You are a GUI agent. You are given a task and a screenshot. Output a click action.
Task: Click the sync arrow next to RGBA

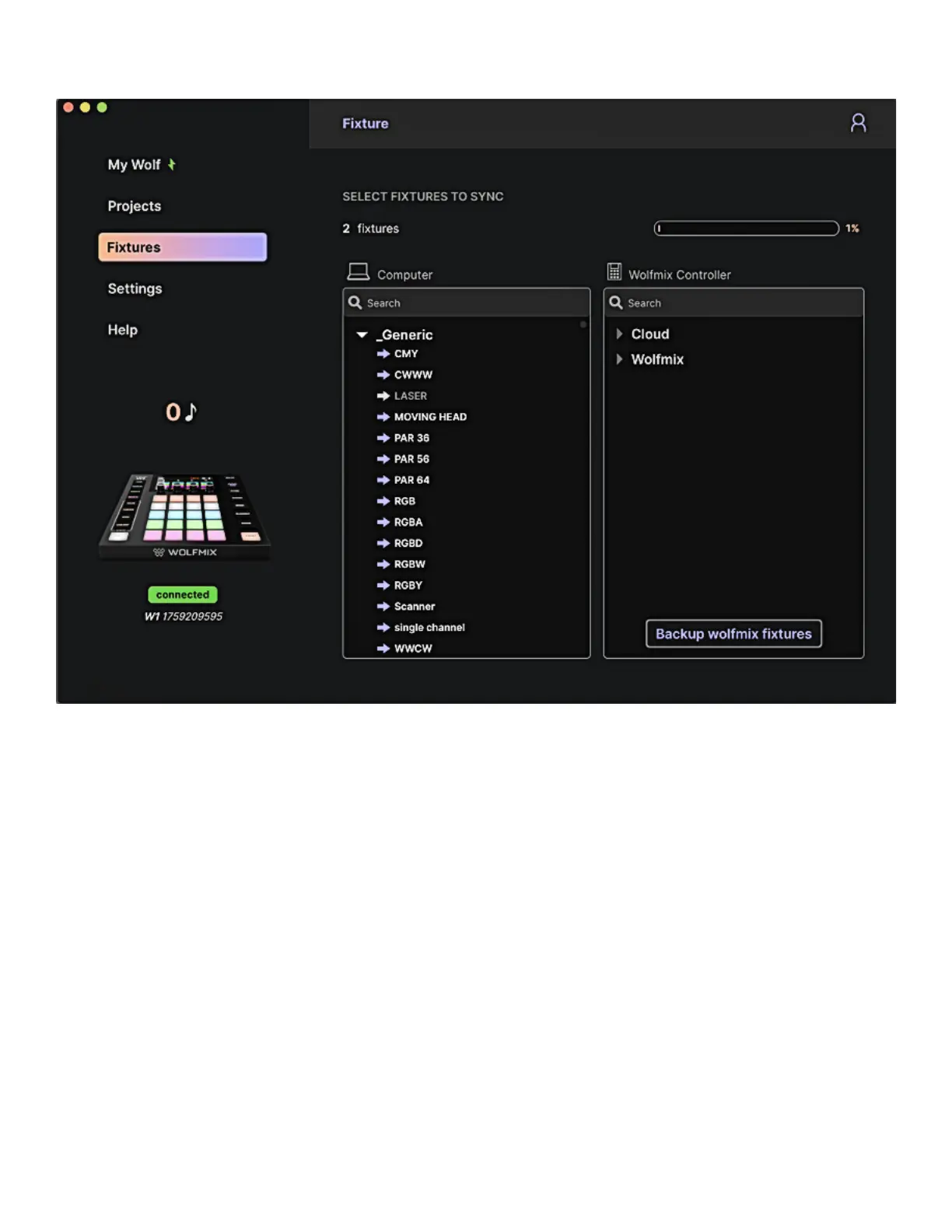pyautogui.click(x=383, y=522)
